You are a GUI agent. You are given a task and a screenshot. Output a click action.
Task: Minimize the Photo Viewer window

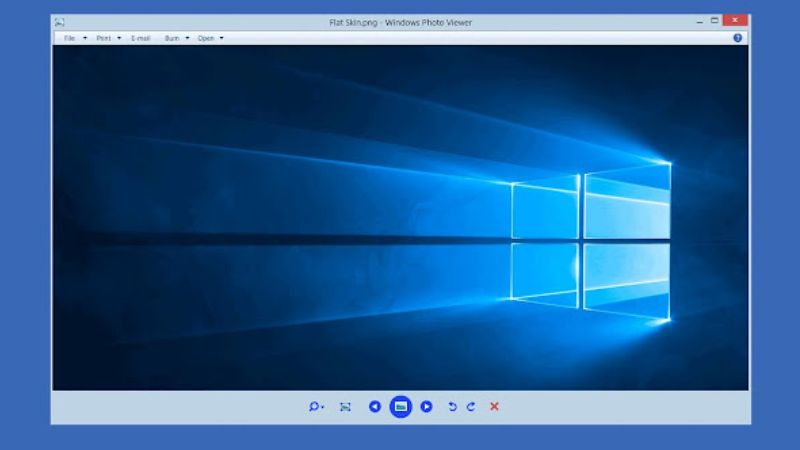(697, 21)
